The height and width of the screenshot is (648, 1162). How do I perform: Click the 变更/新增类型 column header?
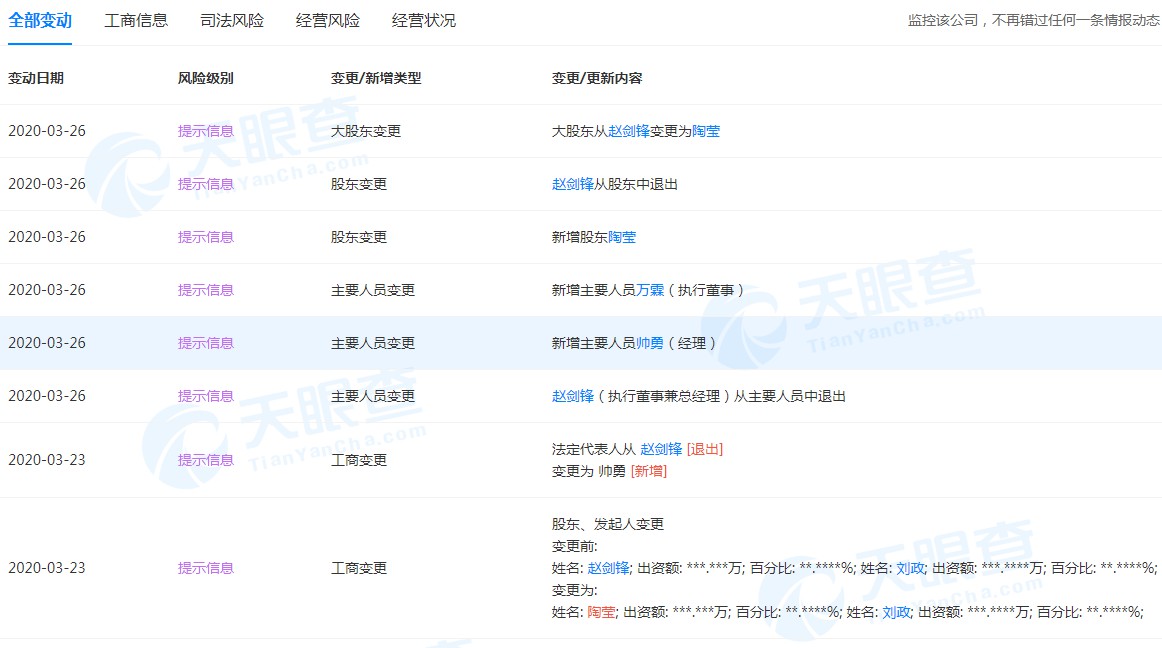tap(376, 78)
